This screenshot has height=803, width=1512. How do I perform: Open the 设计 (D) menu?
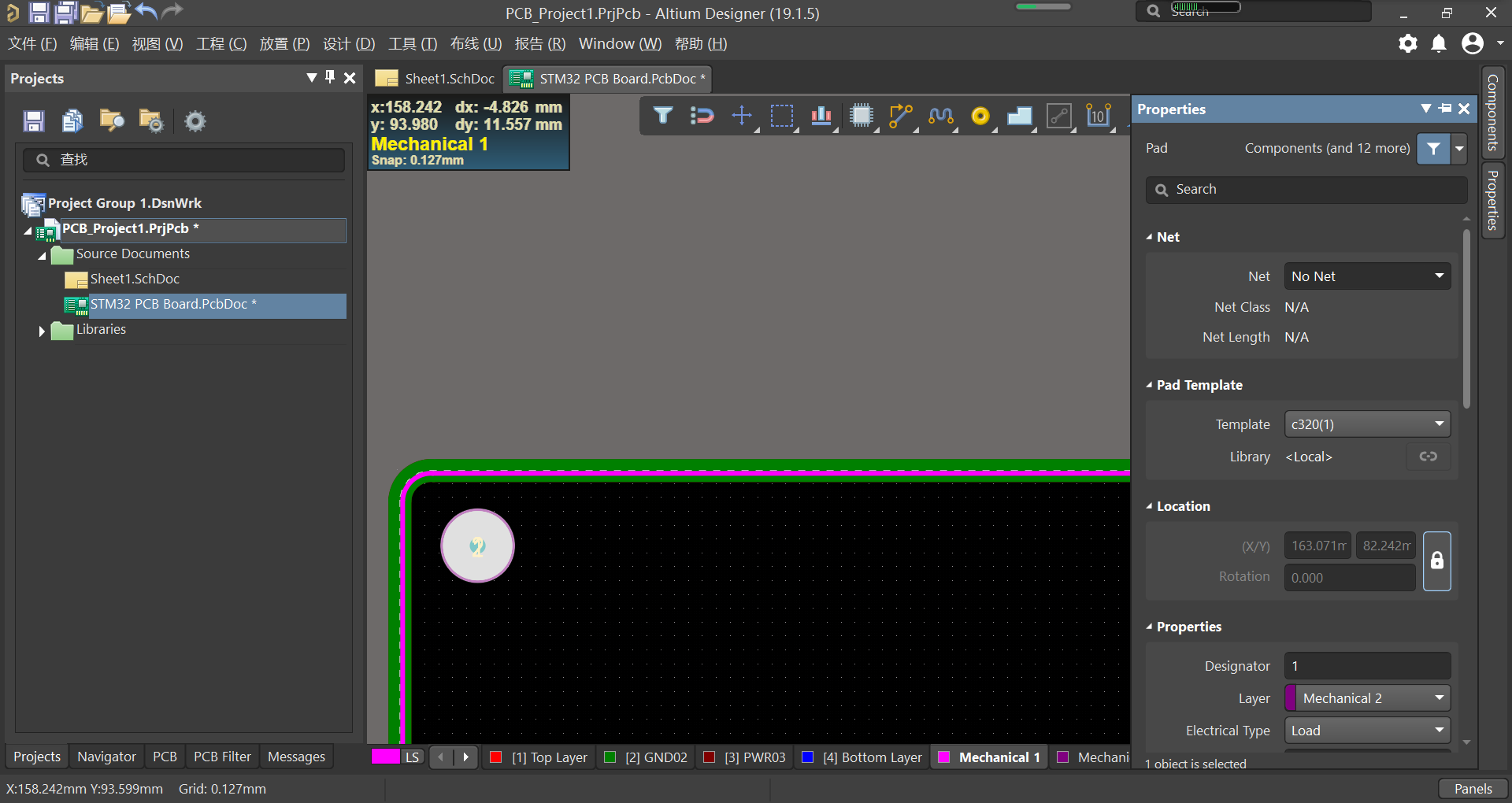(x=349, y=44)
